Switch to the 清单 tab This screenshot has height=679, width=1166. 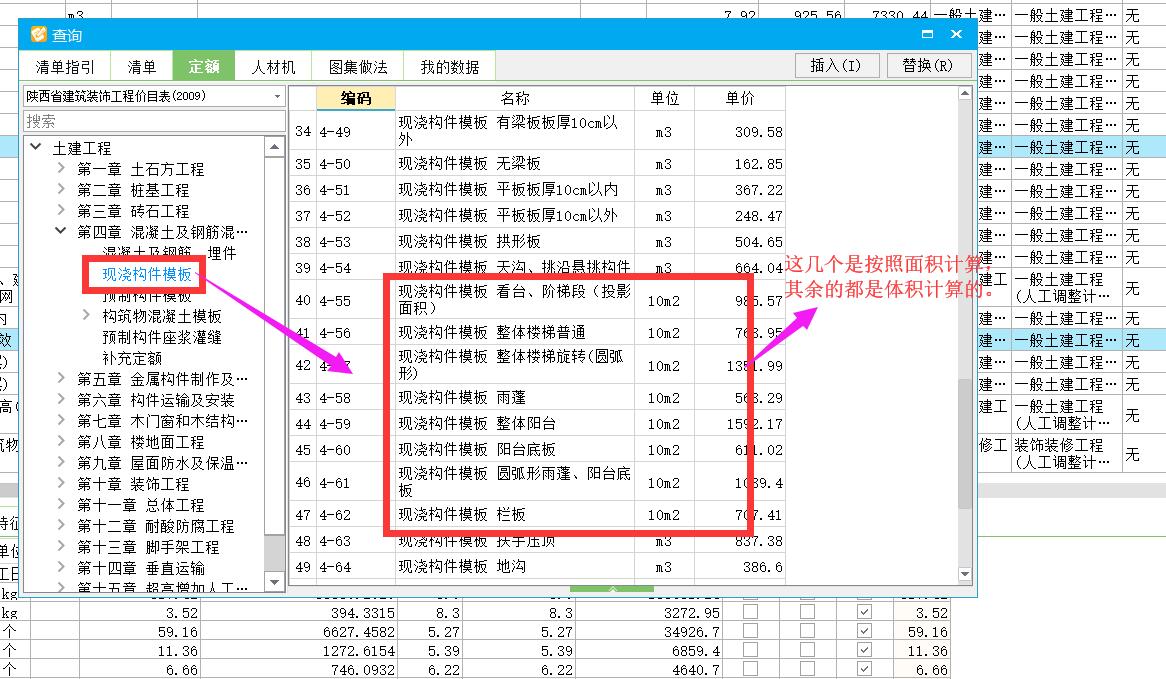tap(141, 67)
